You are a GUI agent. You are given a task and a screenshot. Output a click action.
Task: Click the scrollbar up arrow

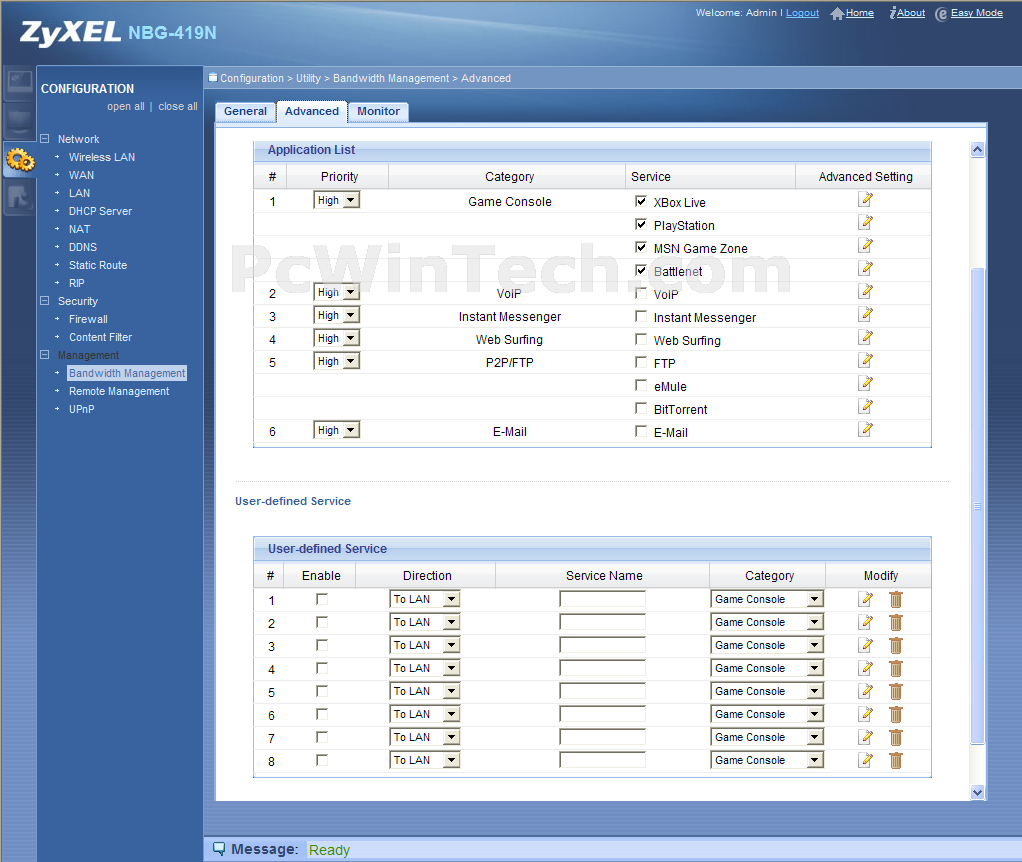pyautogui.click(x=977, y=150)
